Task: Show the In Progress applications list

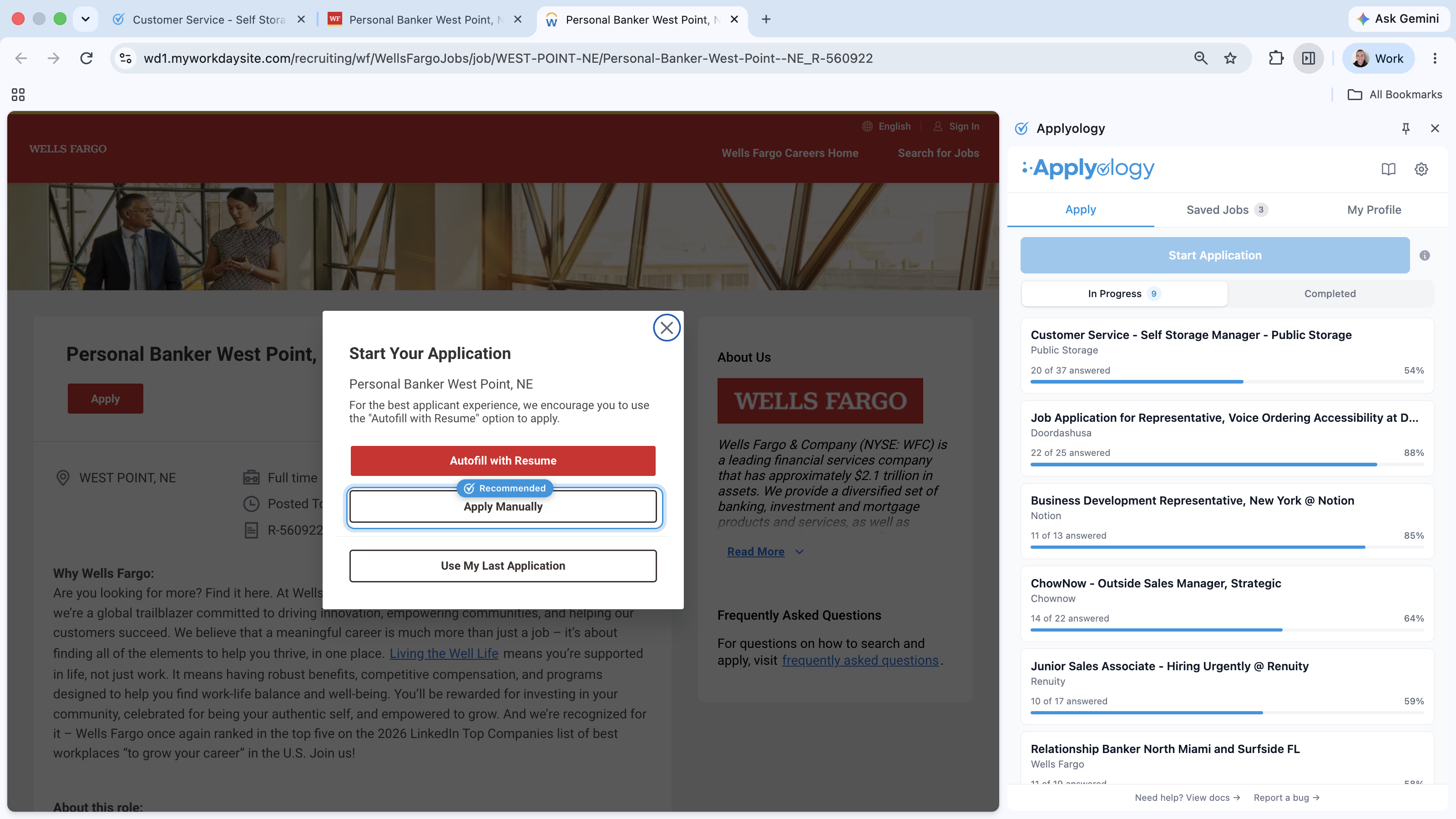Action: [x=1124, y=293]
